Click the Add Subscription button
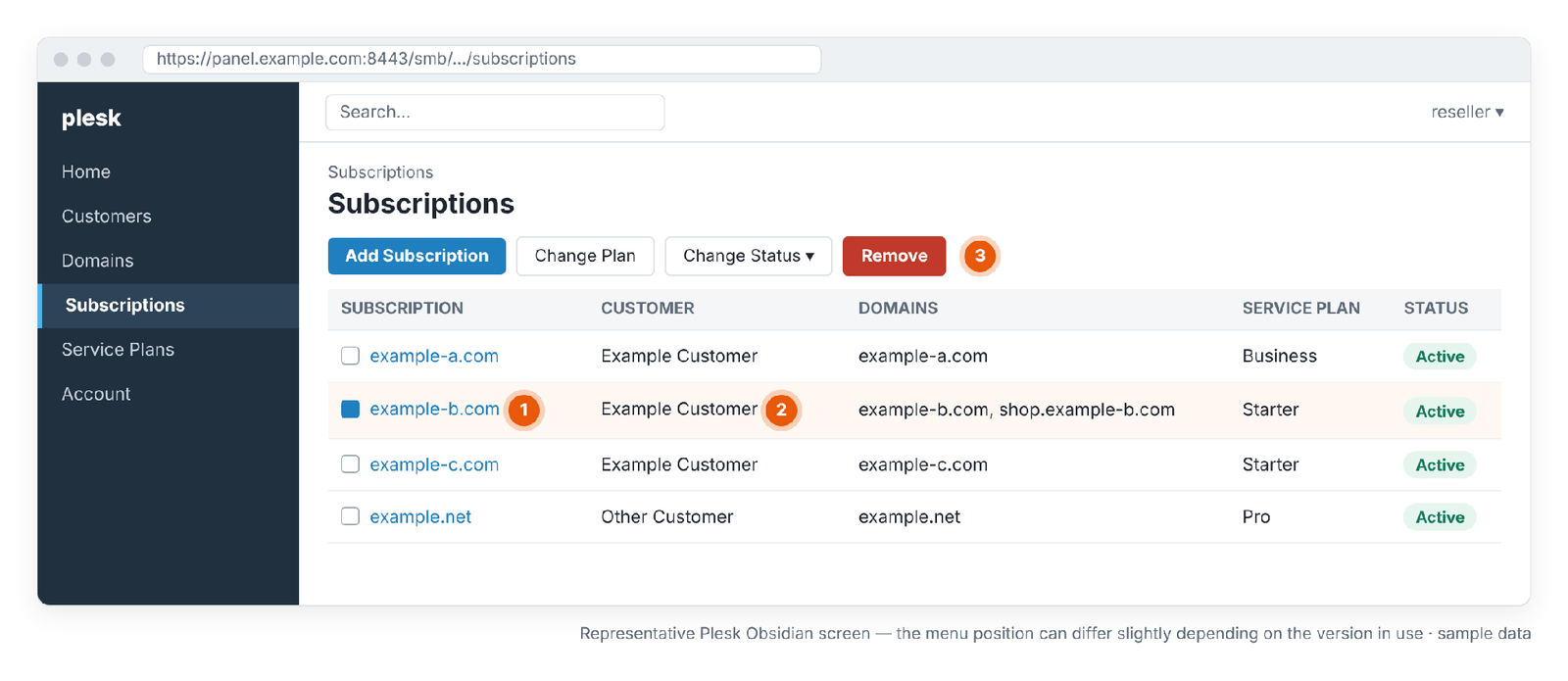The width and height of the screenshot is (1568, 681). point(416,256)
